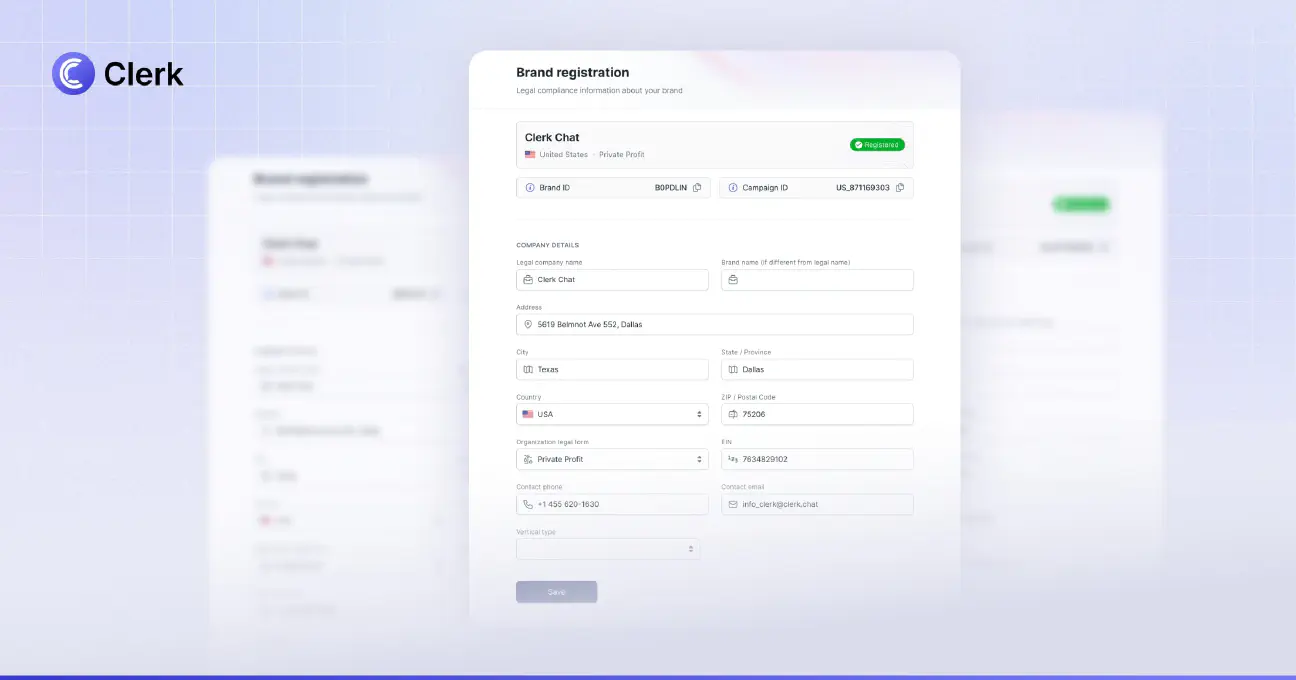The width and height of the screenshot is (1296, 680).
Task: Click the map icon in City field
Action: 528,370
